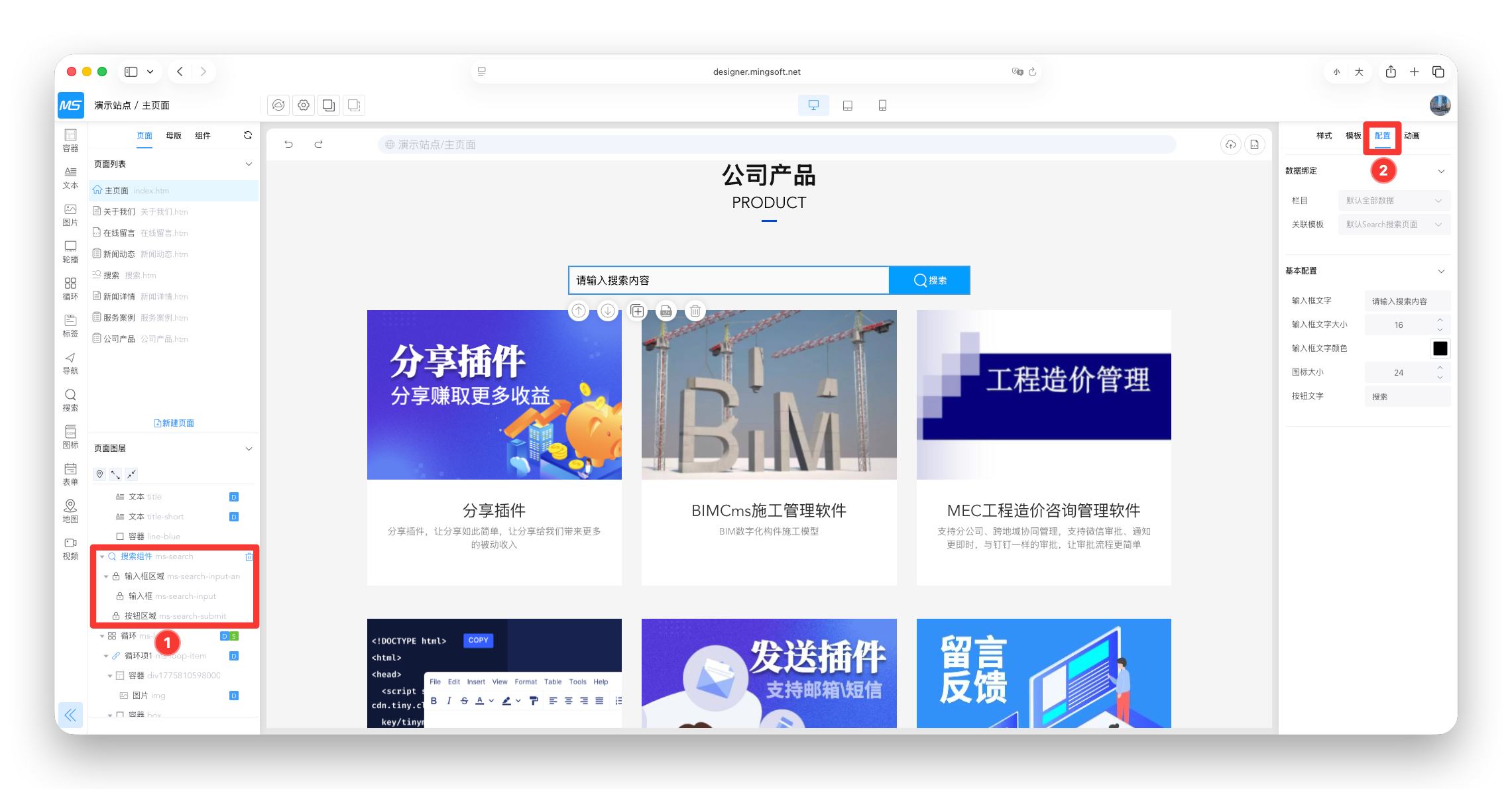Toggle the D badge on 图片 img layer
Viewport: 1512px width, 789px height.
coord(234,696)
